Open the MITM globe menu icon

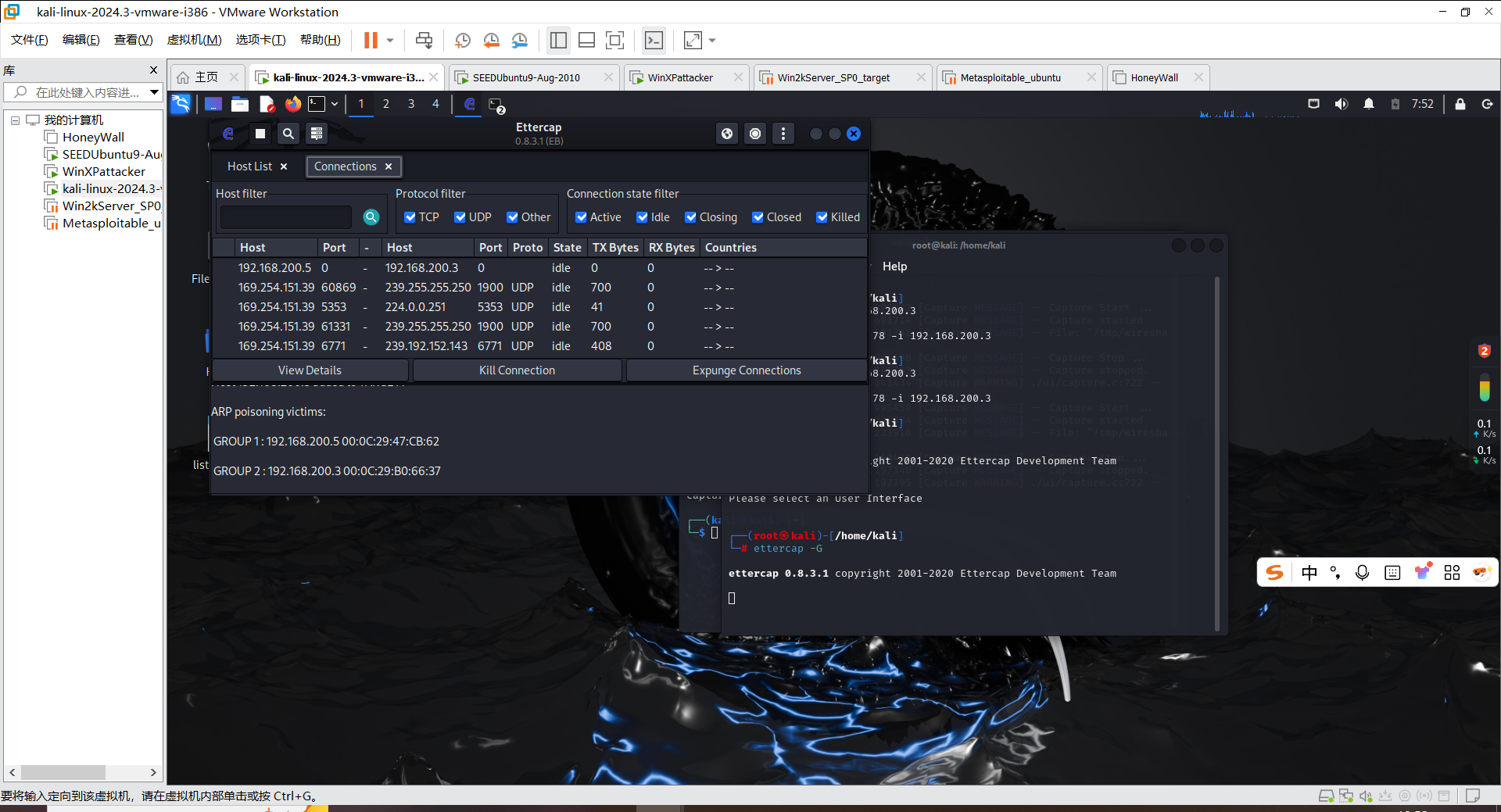(727, 134)
